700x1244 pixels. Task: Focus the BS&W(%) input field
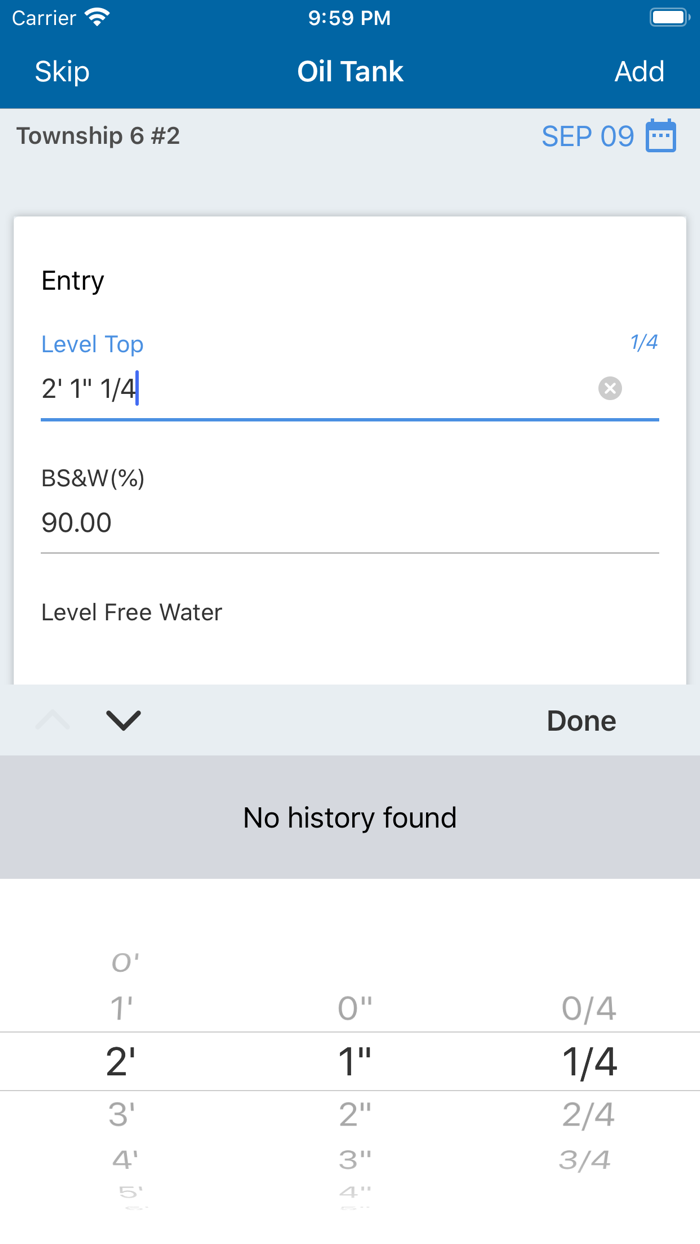350,522
